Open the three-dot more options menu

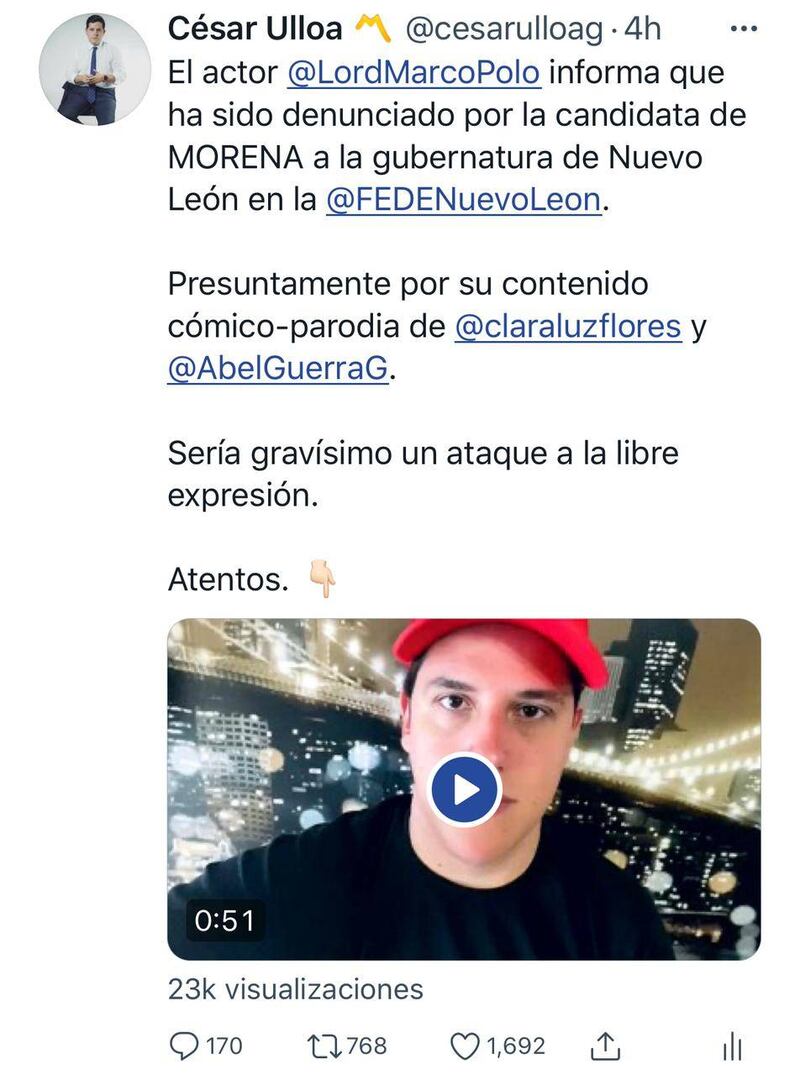(x=744, y=29)
